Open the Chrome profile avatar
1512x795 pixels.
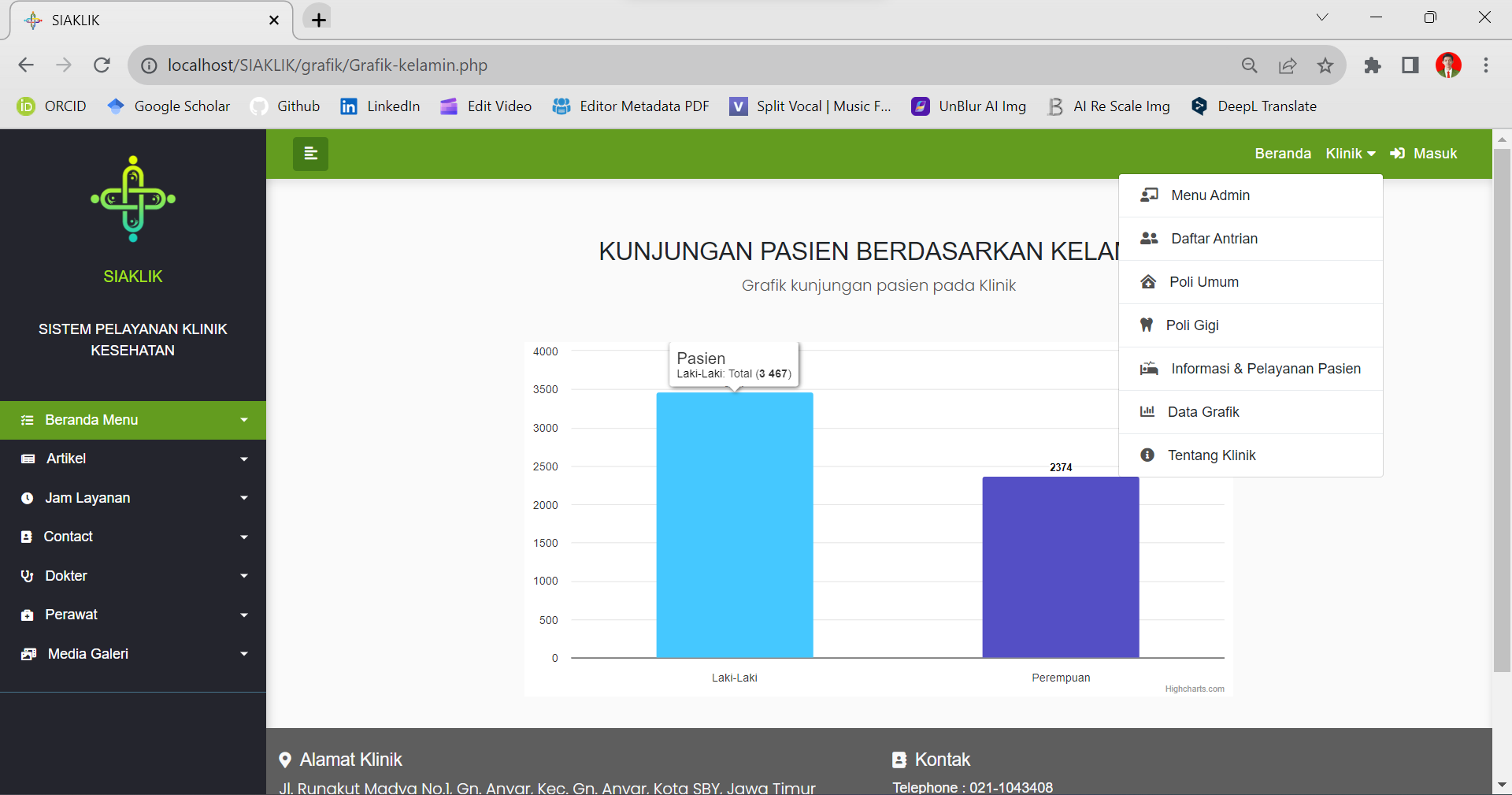1448,65
